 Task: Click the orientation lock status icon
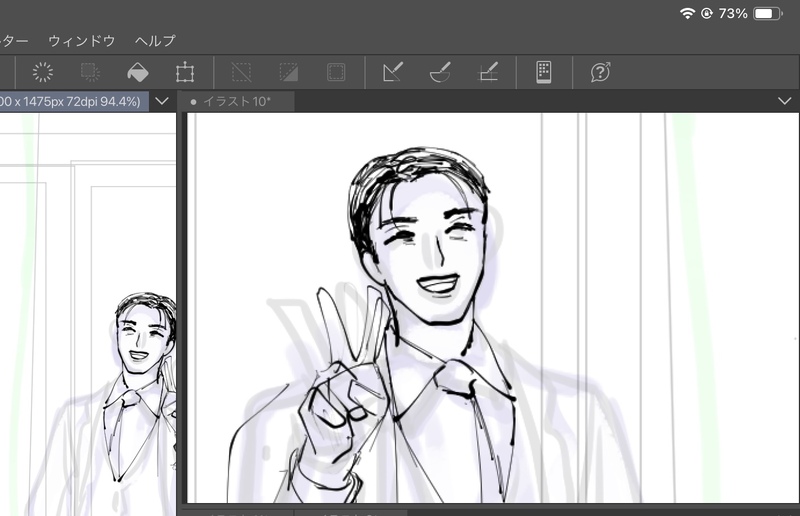click(x=707, y=13)
